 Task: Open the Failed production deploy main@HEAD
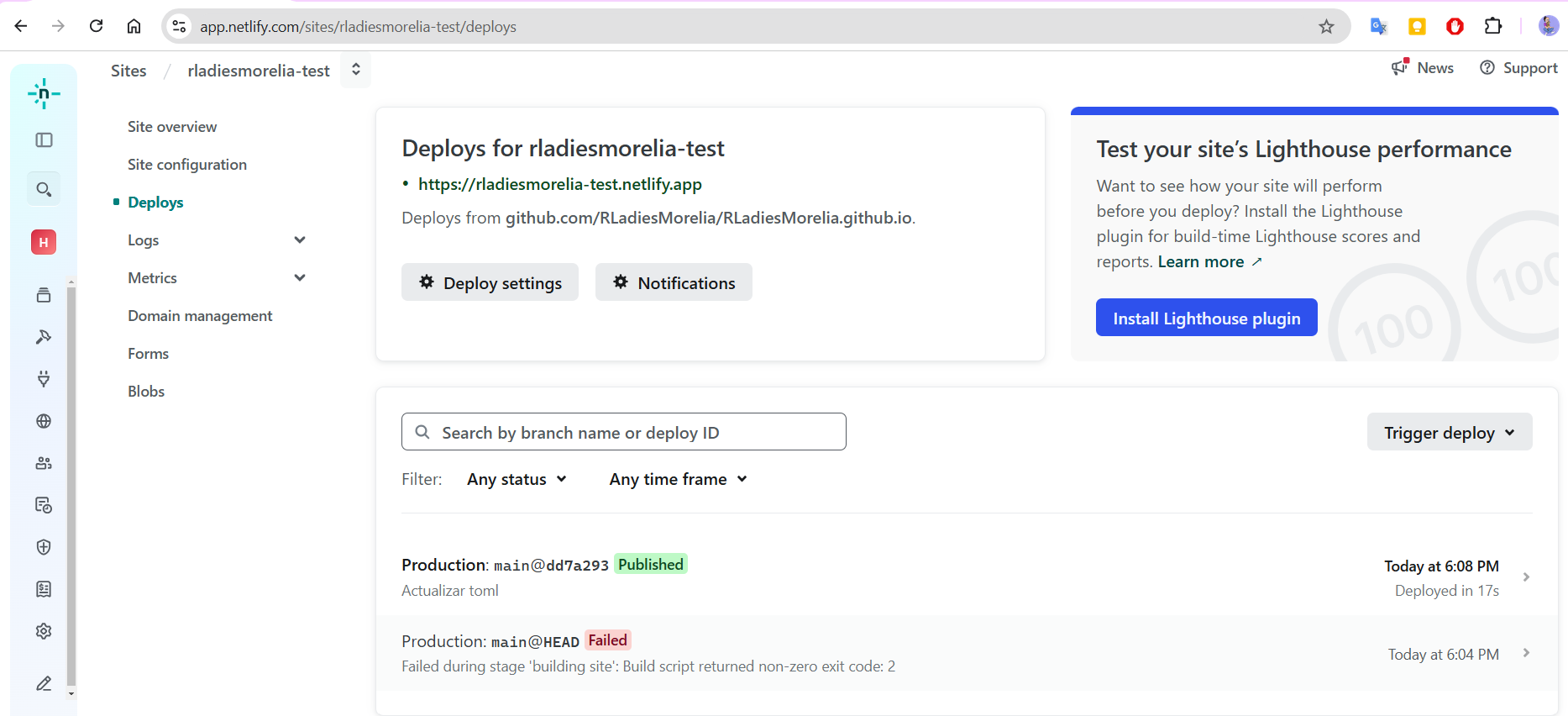(967, 653)
